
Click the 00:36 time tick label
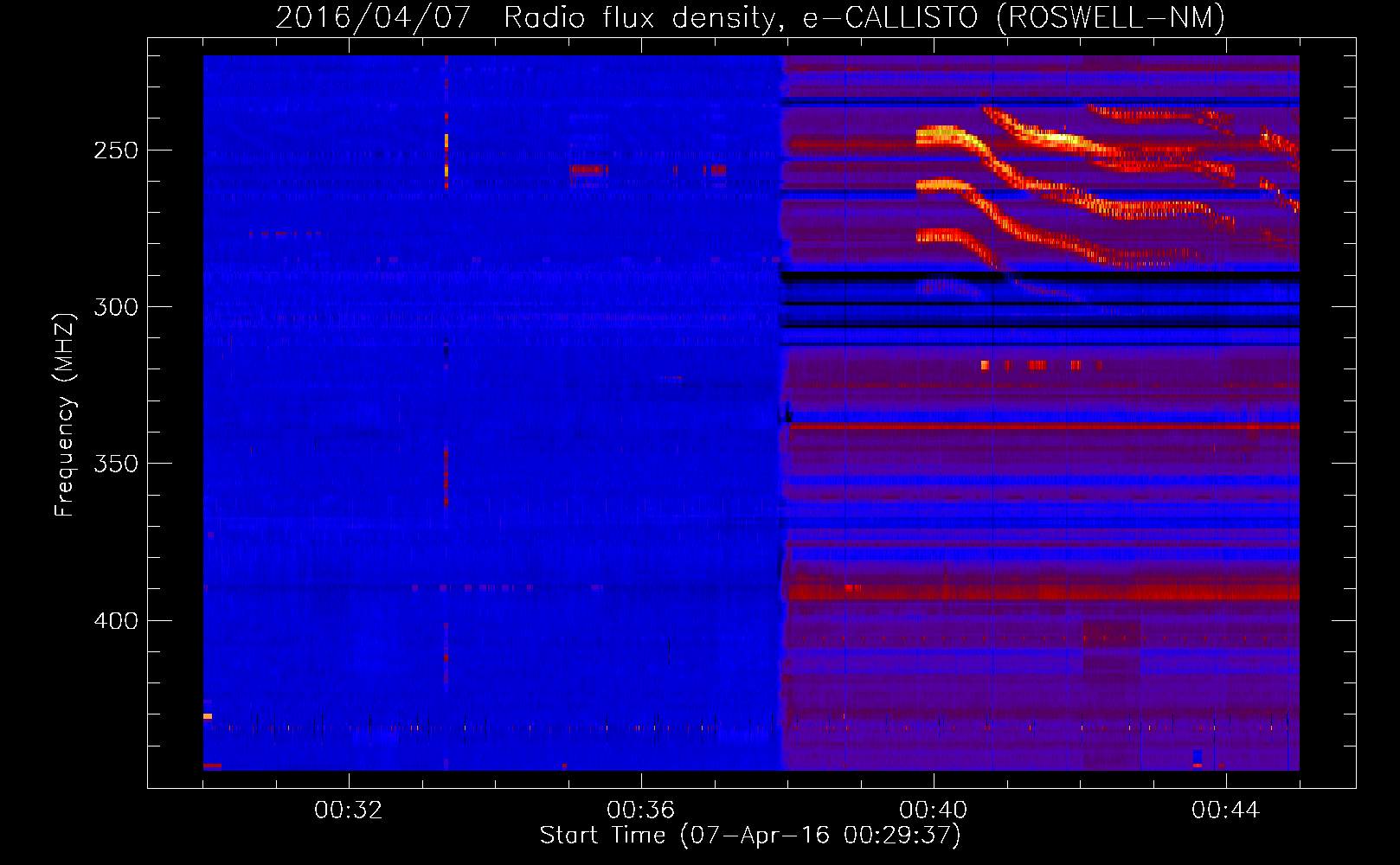[641, 811]
